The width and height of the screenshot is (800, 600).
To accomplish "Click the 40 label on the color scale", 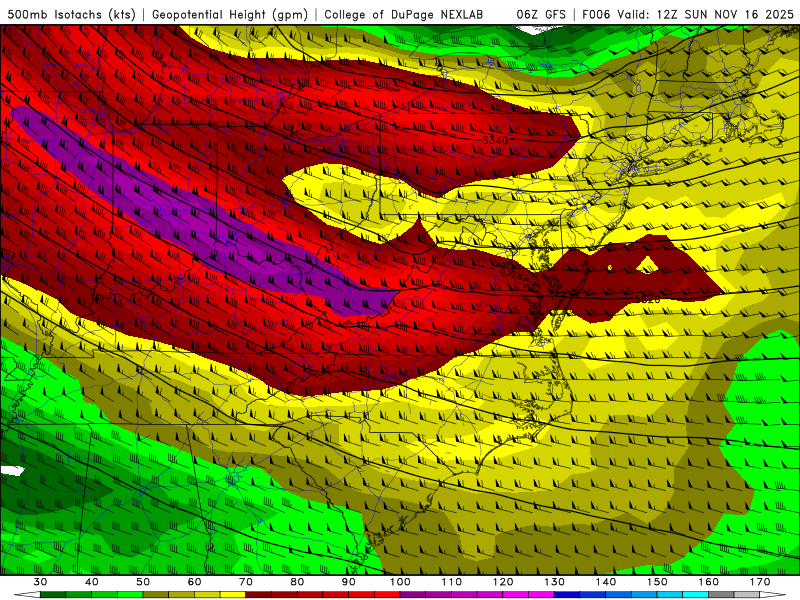I will coord(92,582).
